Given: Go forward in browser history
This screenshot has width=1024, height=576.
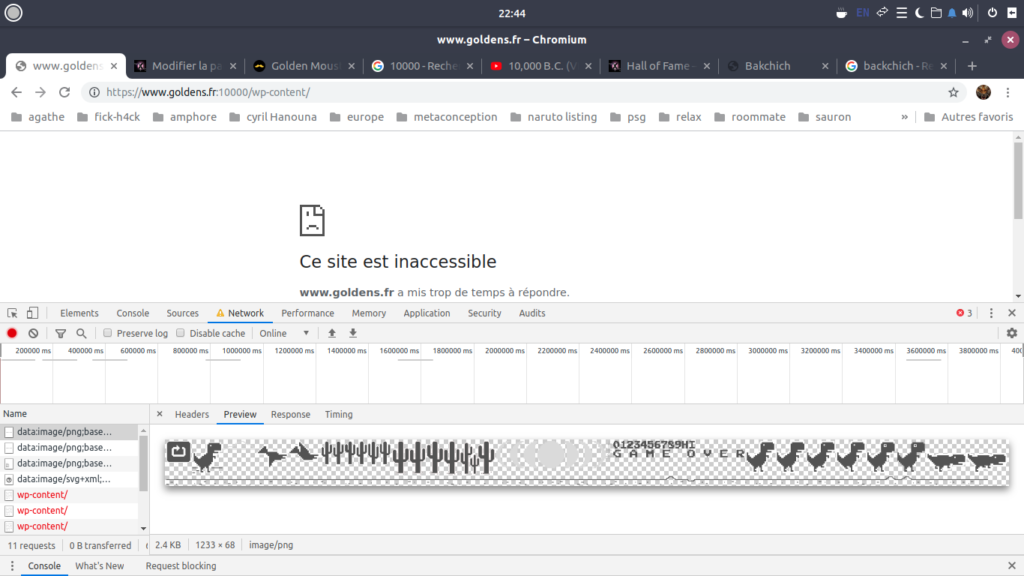Looking at the screenshot, I should click(x=40, y=92).
